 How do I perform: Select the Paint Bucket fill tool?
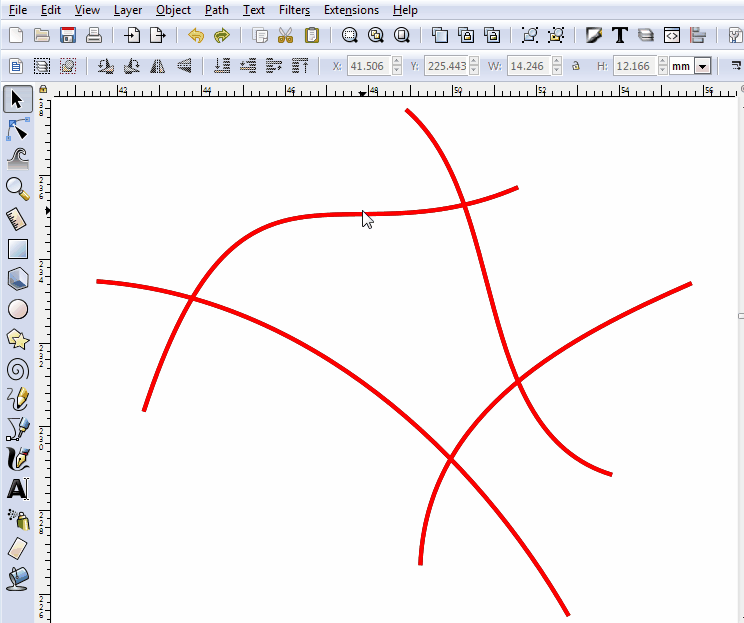18,579
